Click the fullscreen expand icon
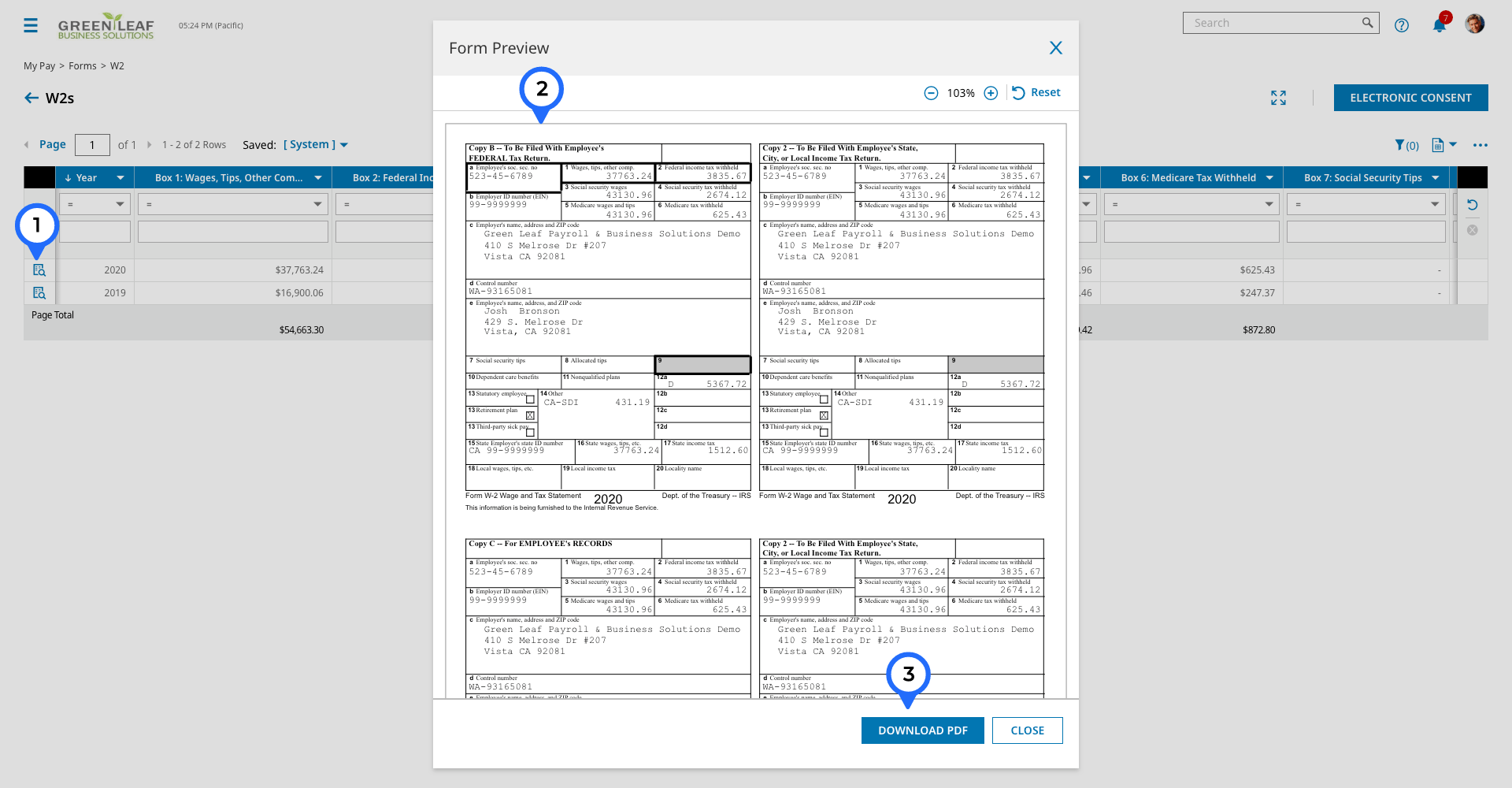 tap(1278, 98)
